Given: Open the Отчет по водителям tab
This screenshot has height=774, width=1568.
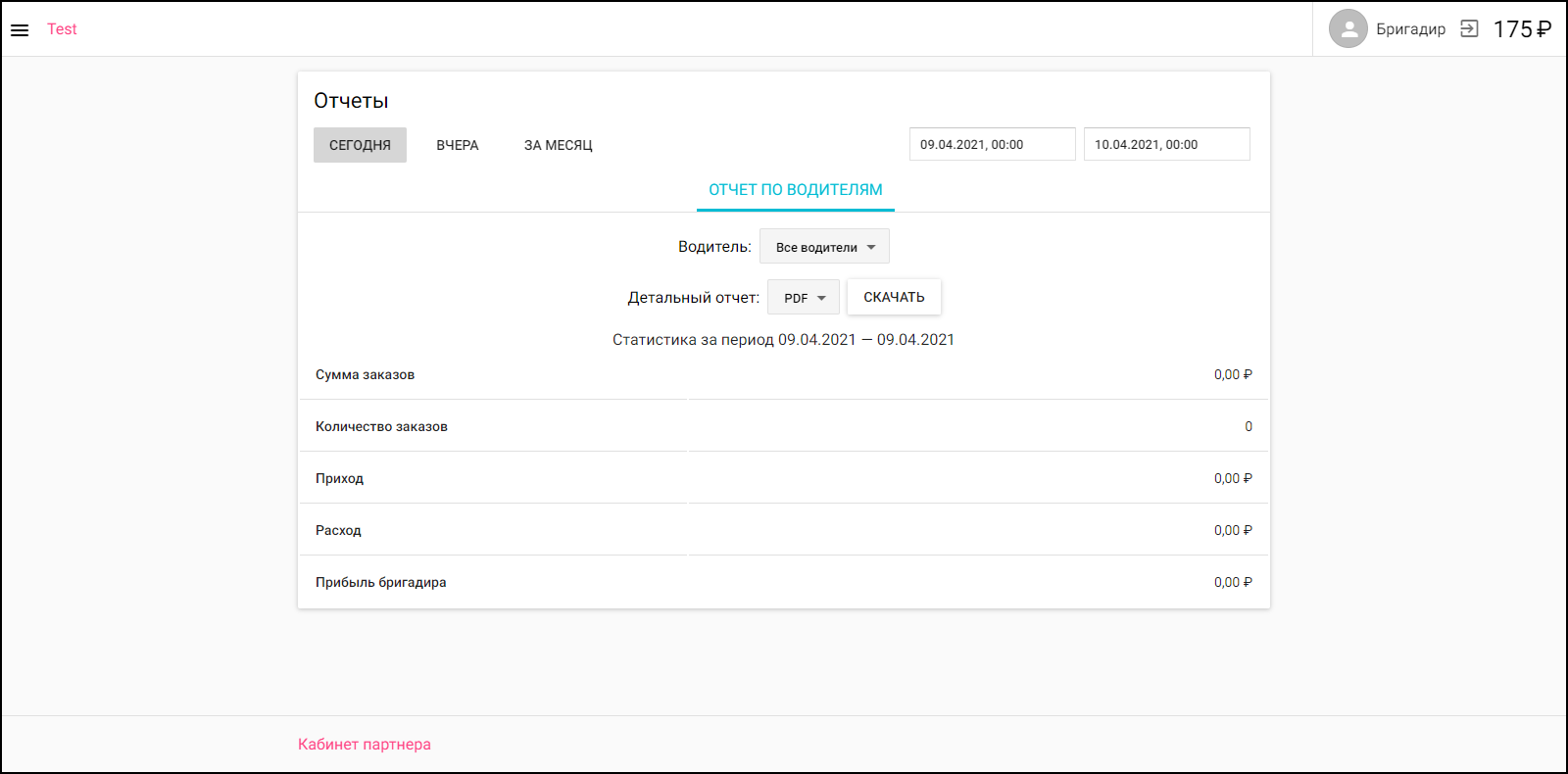Looking at the screenshot, I should coord(795,190).
